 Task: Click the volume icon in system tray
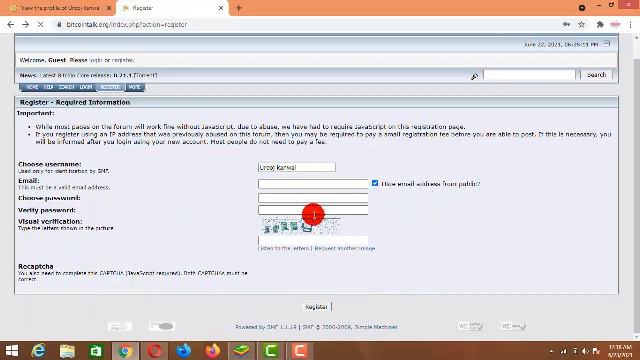pos(585,351)
